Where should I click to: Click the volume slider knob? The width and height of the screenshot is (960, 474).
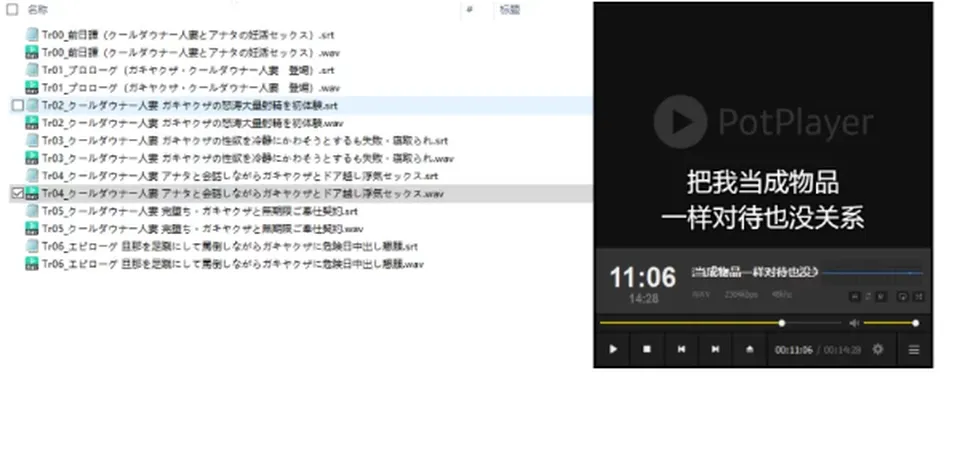(916, 323)
